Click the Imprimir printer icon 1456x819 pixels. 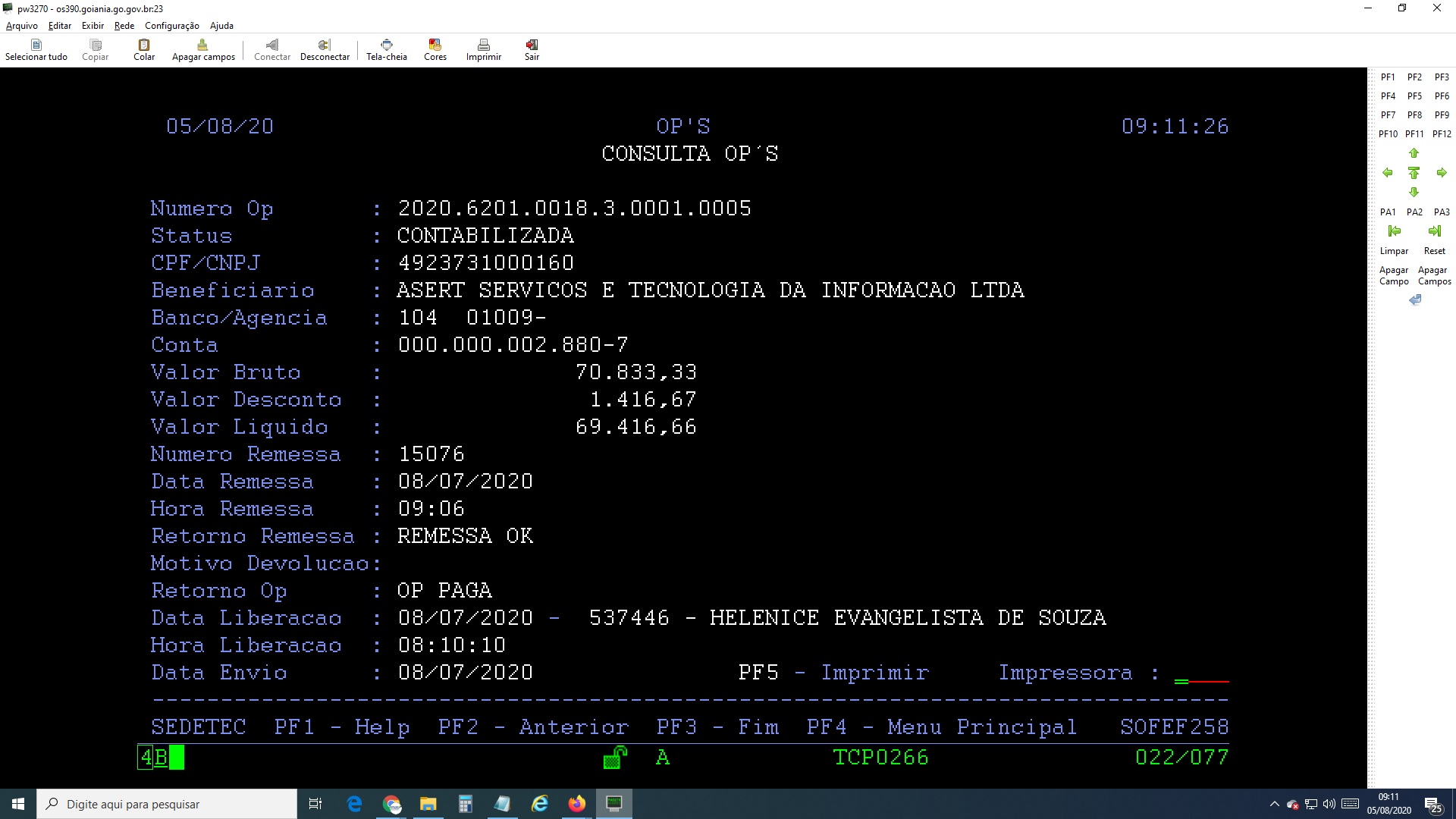[483, 50]
